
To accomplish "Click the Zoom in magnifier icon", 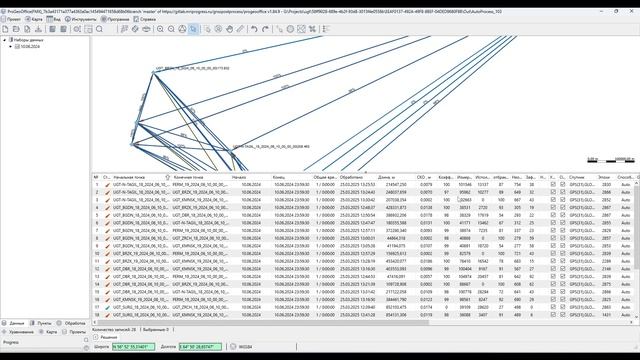I will coord(160,29).
